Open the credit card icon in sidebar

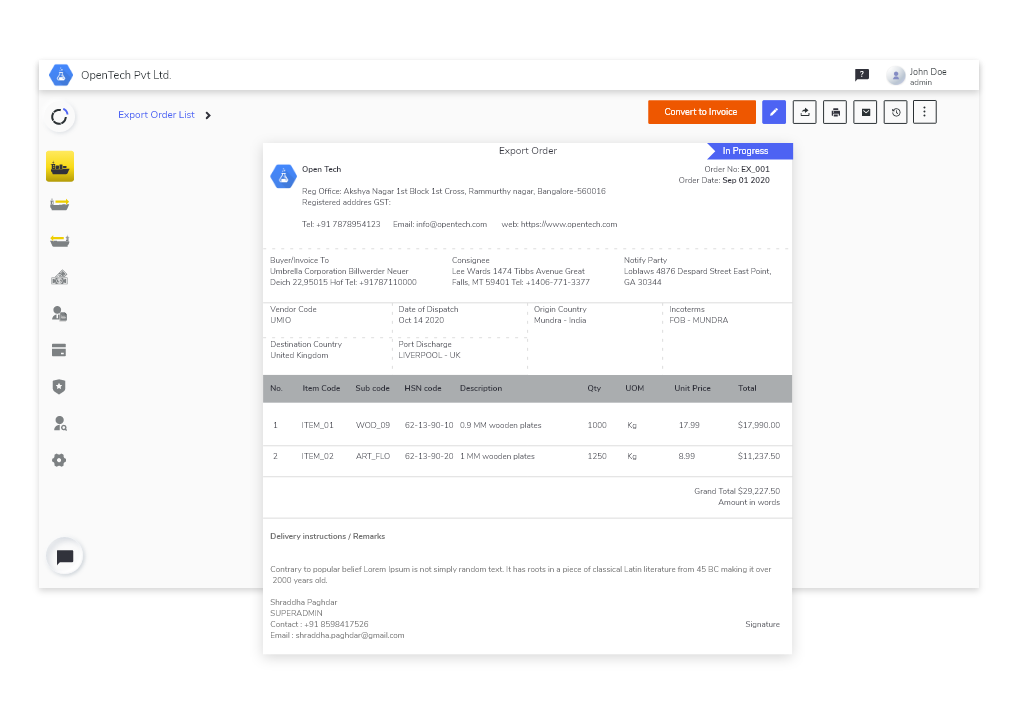point(60,350)
